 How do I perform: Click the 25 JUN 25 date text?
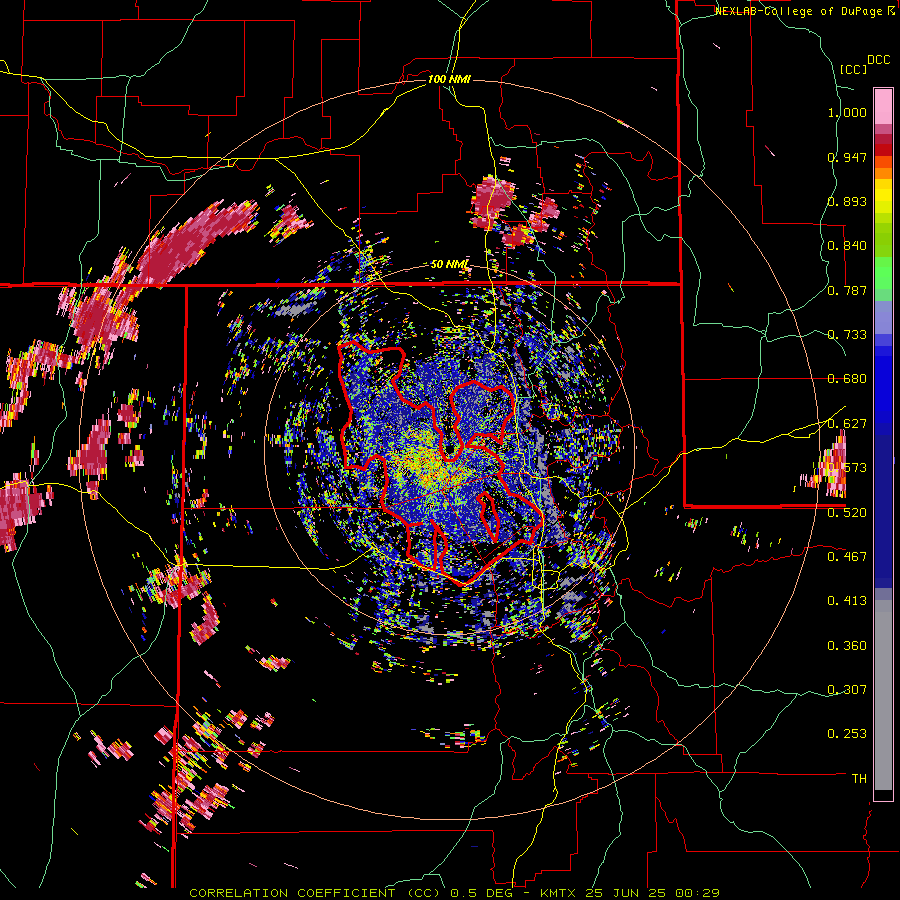pos(627,893)
